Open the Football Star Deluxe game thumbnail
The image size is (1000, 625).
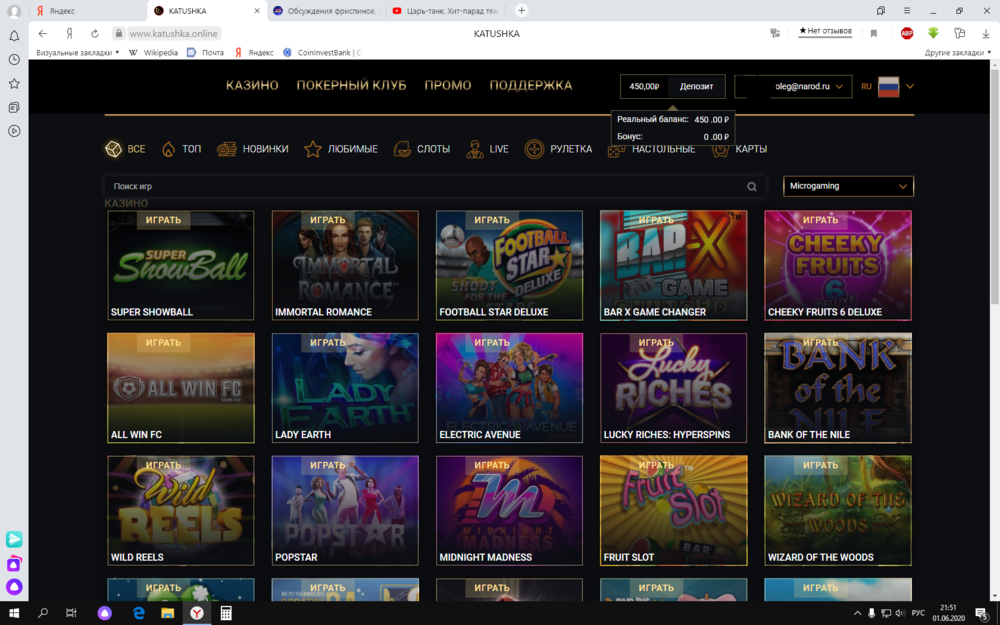click(509, 265)
